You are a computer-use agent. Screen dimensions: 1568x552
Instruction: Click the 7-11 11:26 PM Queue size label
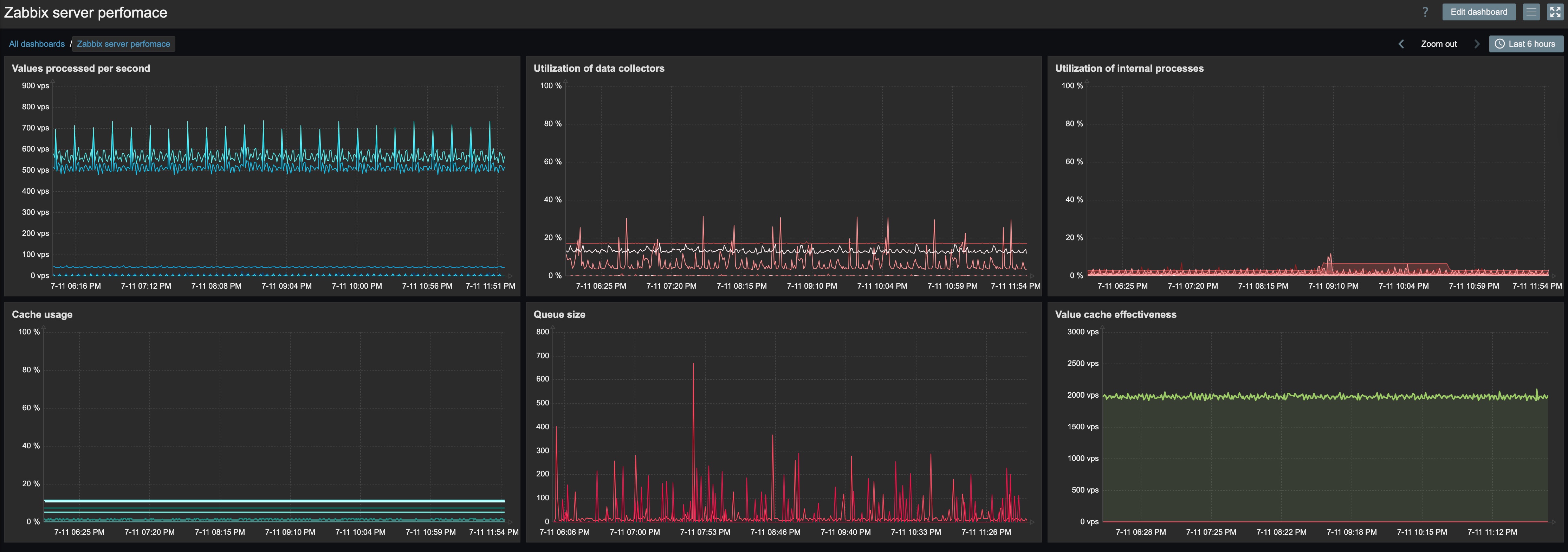click(986, 532)
